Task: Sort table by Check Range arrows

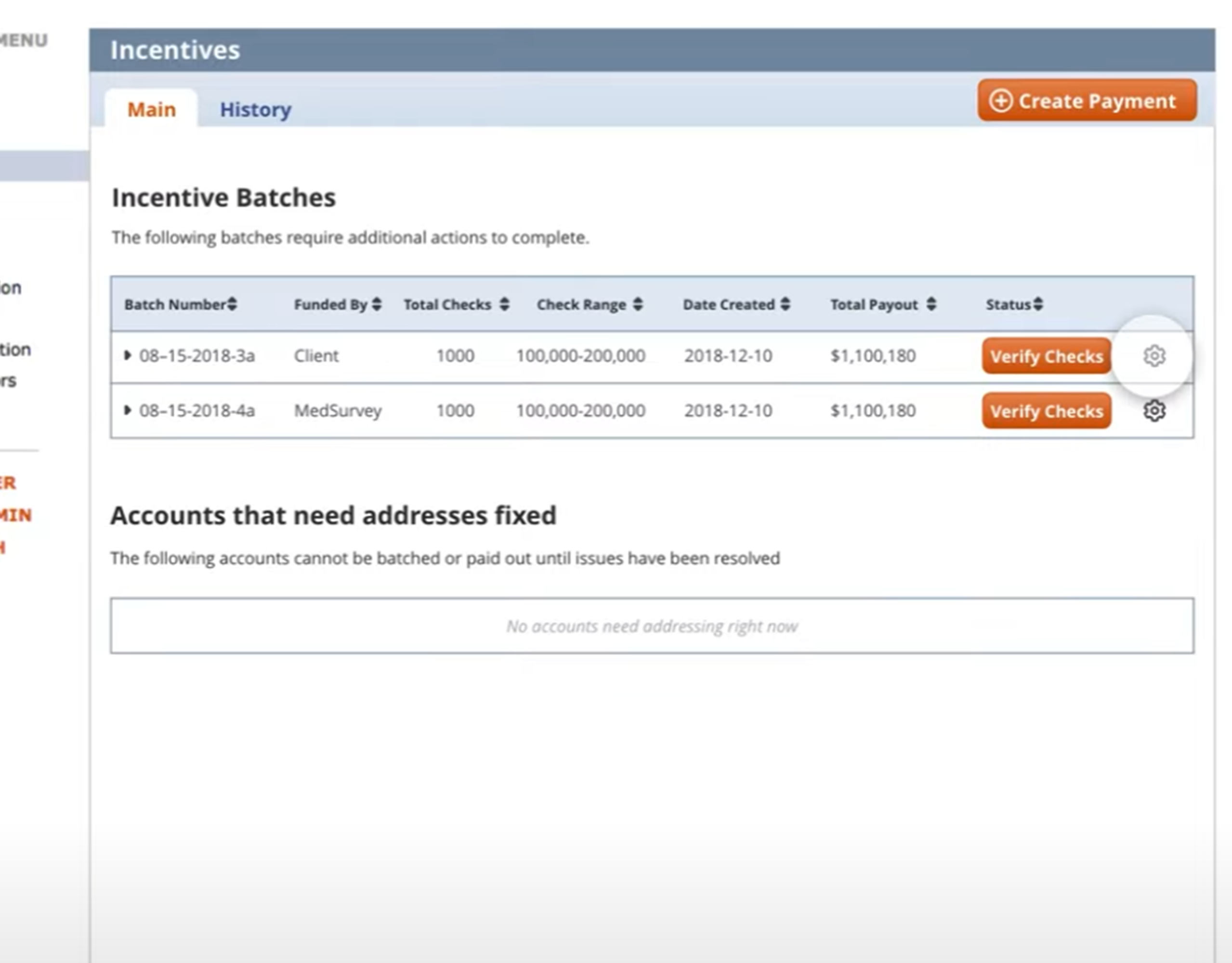Action: tap(638, 304)
